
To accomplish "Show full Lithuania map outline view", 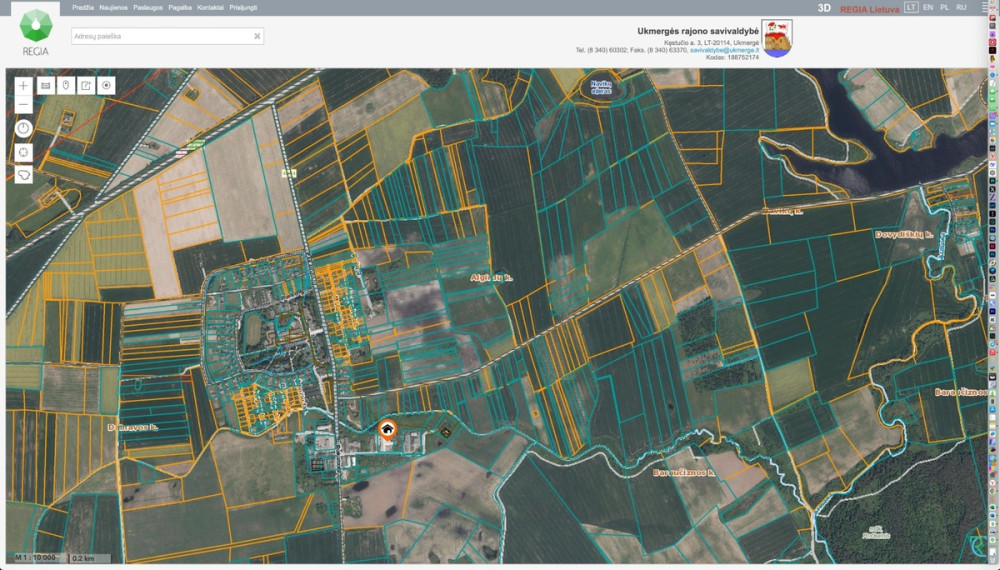I will tap(24, 175).
